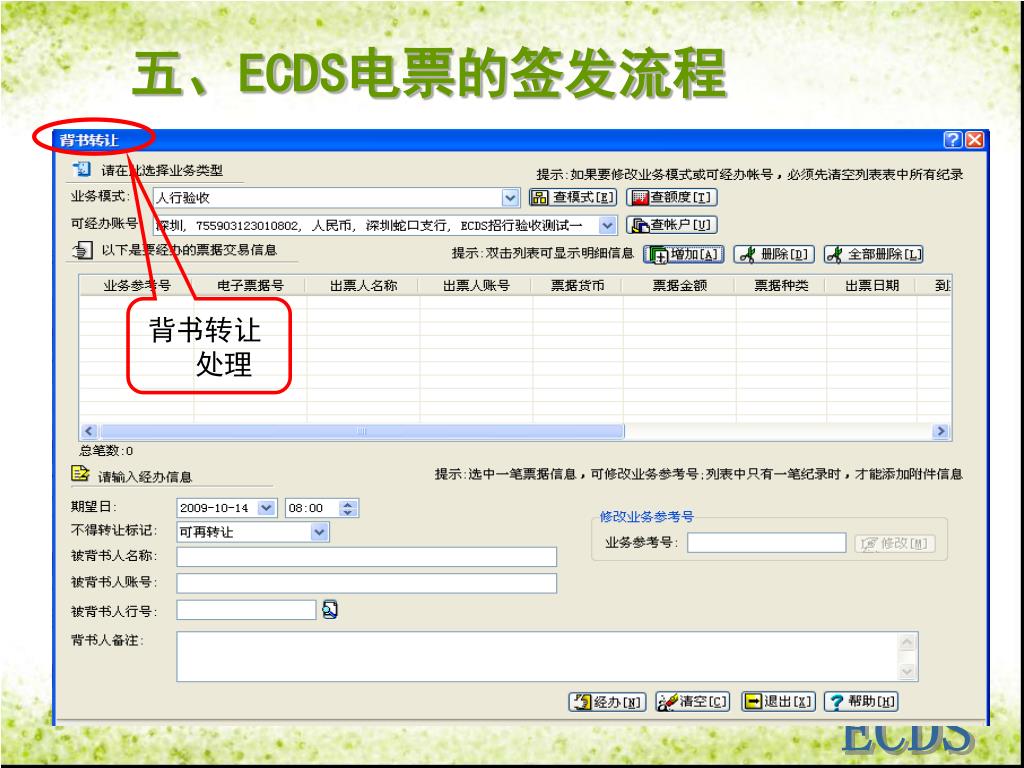Screen dimensions: 1024x768
Task: Click the 出票日期 column header
Action: click(x=872, y=285)
